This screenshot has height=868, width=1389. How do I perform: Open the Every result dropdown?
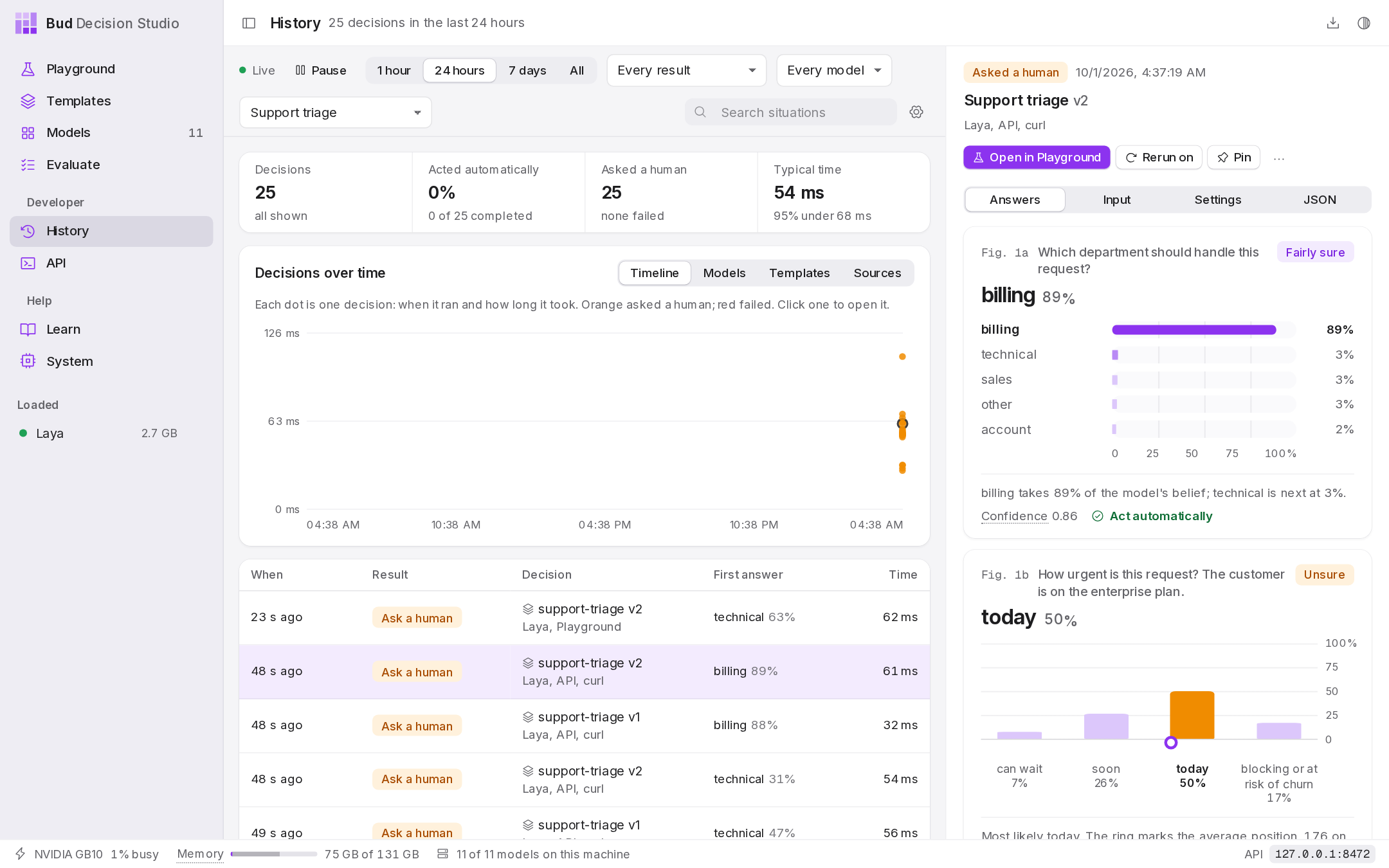point(686,70)
